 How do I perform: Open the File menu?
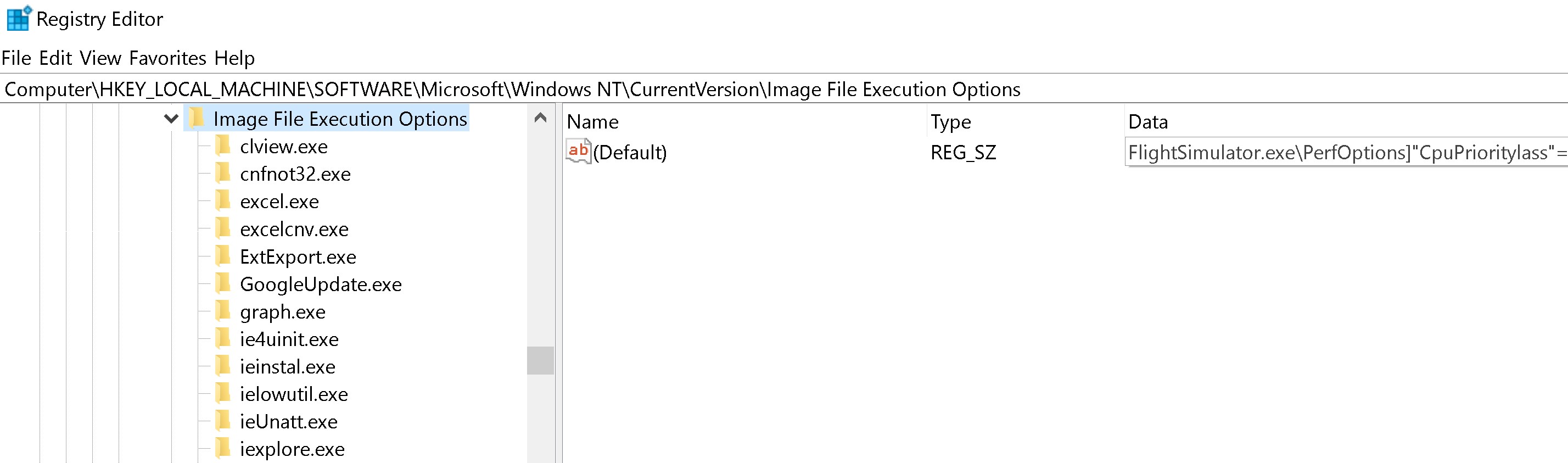point(16,58)
